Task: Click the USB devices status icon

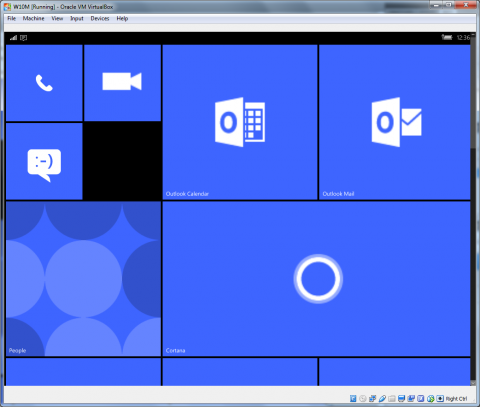Action: point(382,398)
